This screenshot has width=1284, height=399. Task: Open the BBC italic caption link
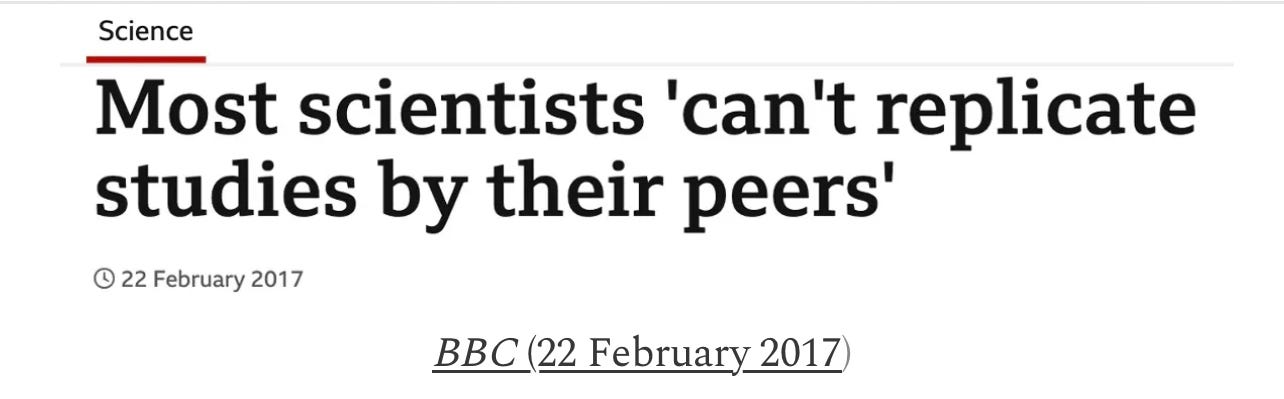pyautogui.click(x=477, y=354)
